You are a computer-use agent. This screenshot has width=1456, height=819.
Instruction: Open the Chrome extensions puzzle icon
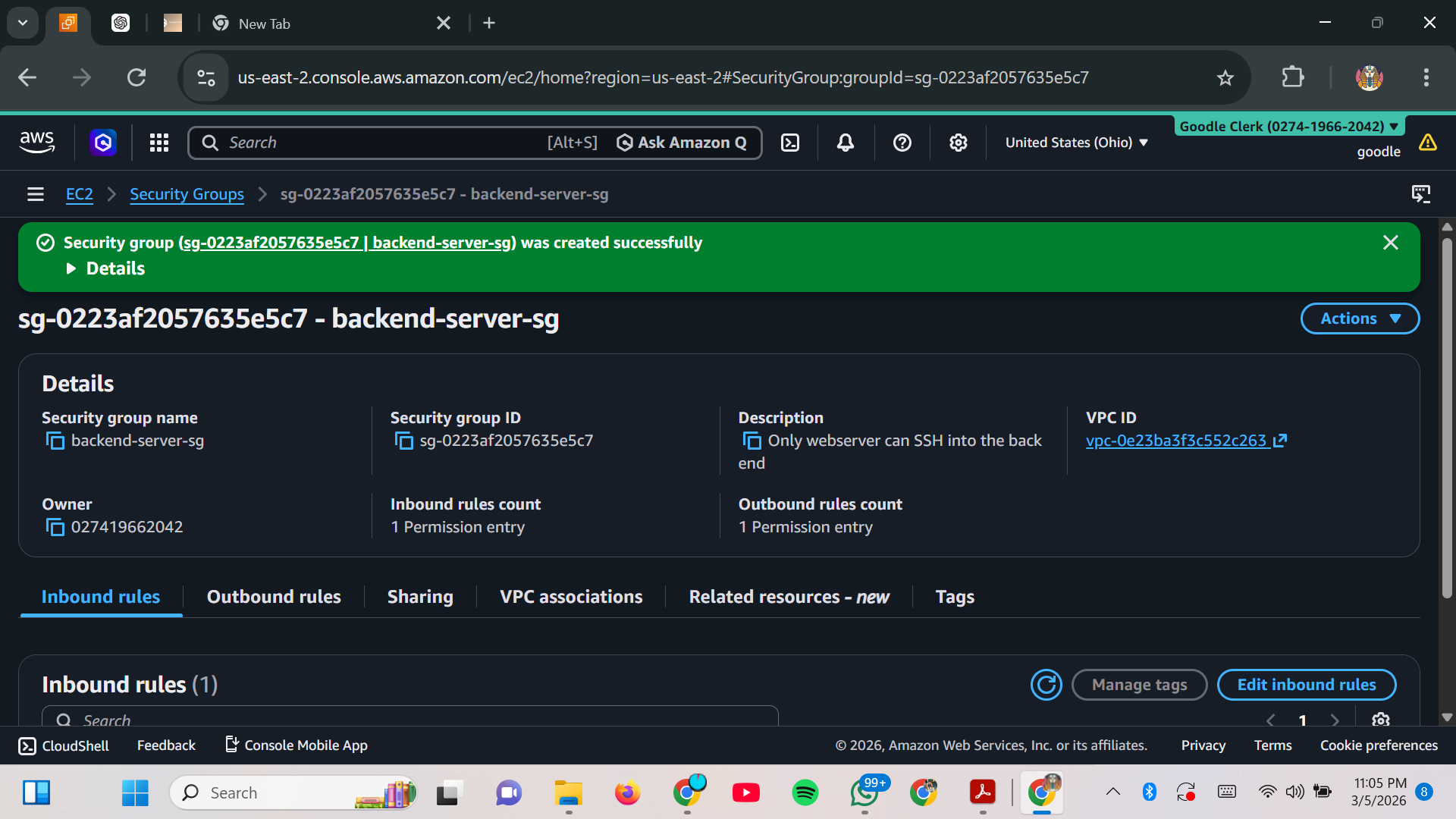(1292, 77)
